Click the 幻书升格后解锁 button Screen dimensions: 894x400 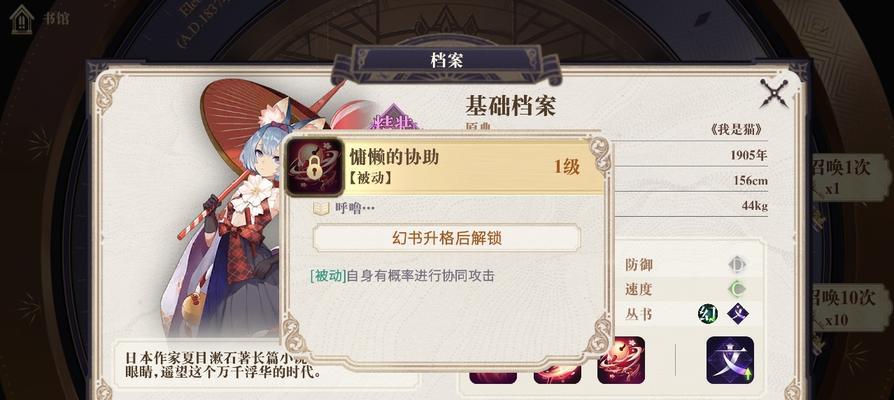point(446,238)
